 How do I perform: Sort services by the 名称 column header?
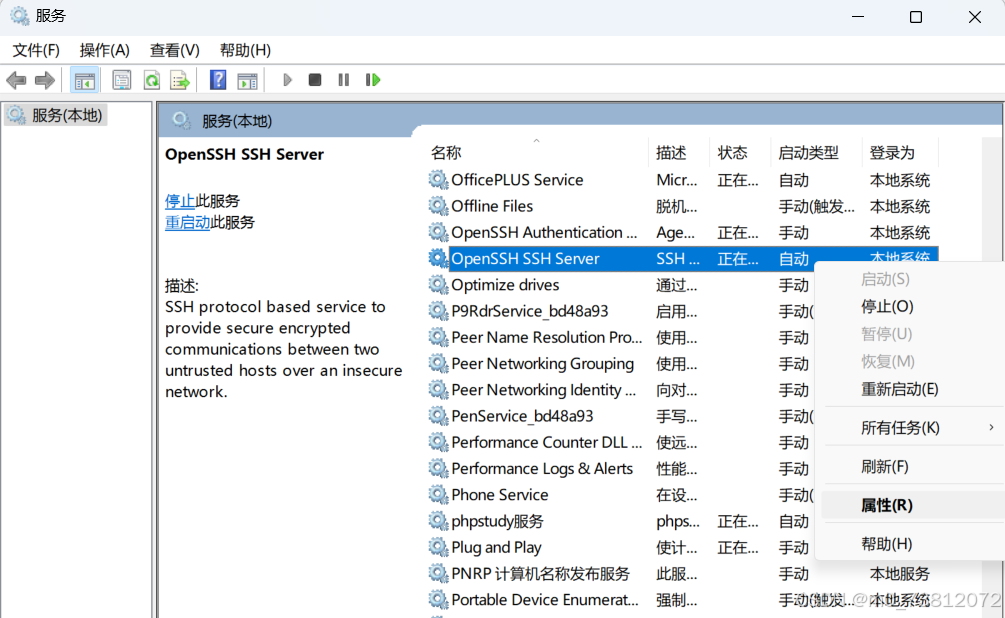point(446,153)
